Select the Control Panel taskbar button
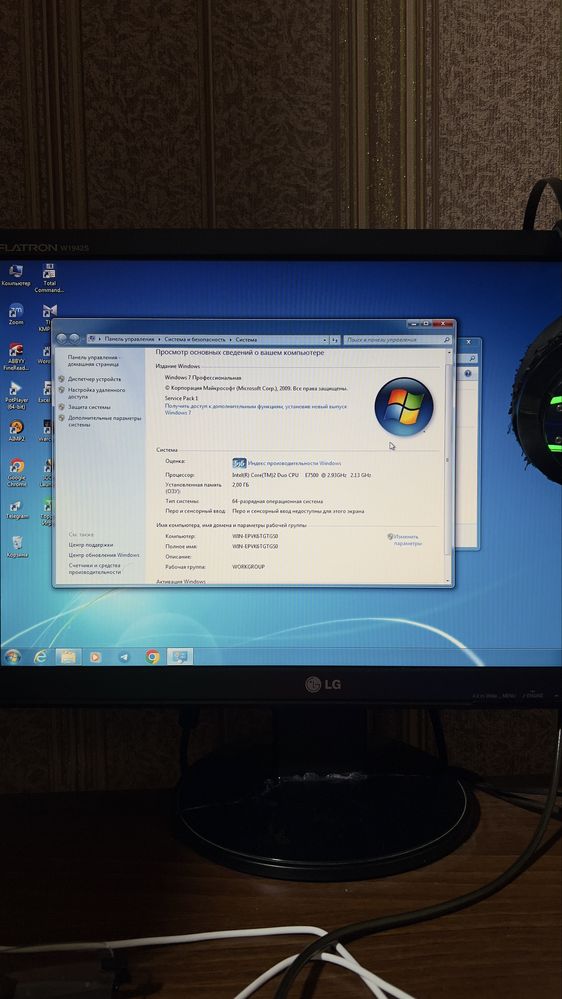The height and width of the screenshot is (999, 562). [x=180, y=657]
